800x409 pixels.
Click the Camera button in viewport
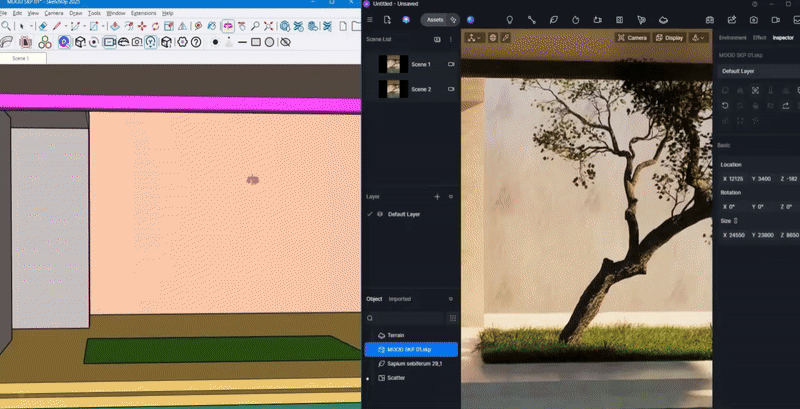click(x=632, y=37)
